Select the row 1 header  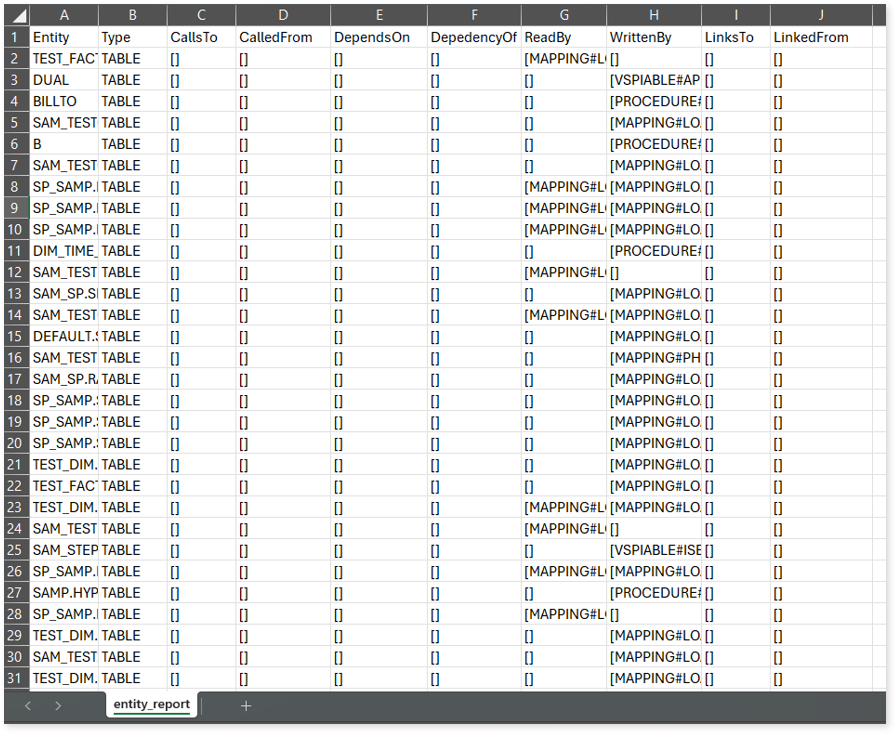coord(15,37)
